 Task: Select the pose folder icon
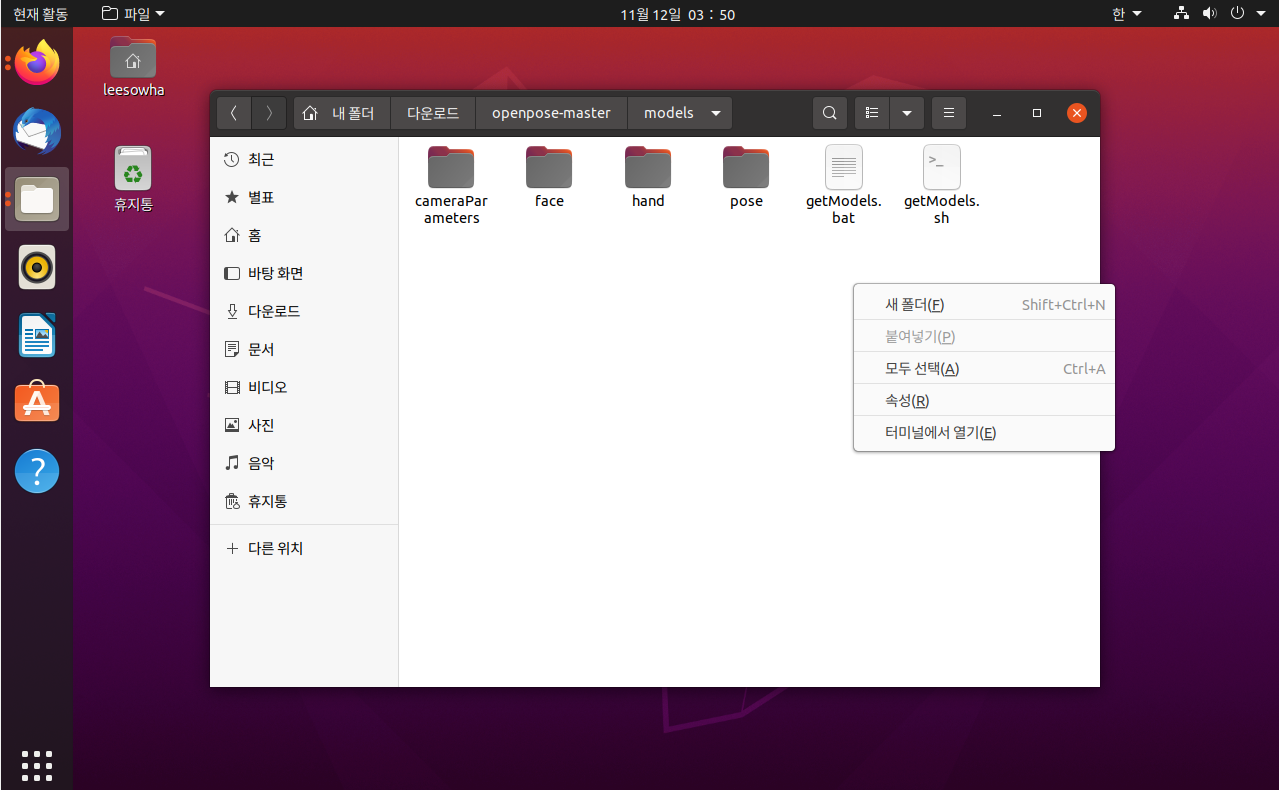tap(746, 167)
